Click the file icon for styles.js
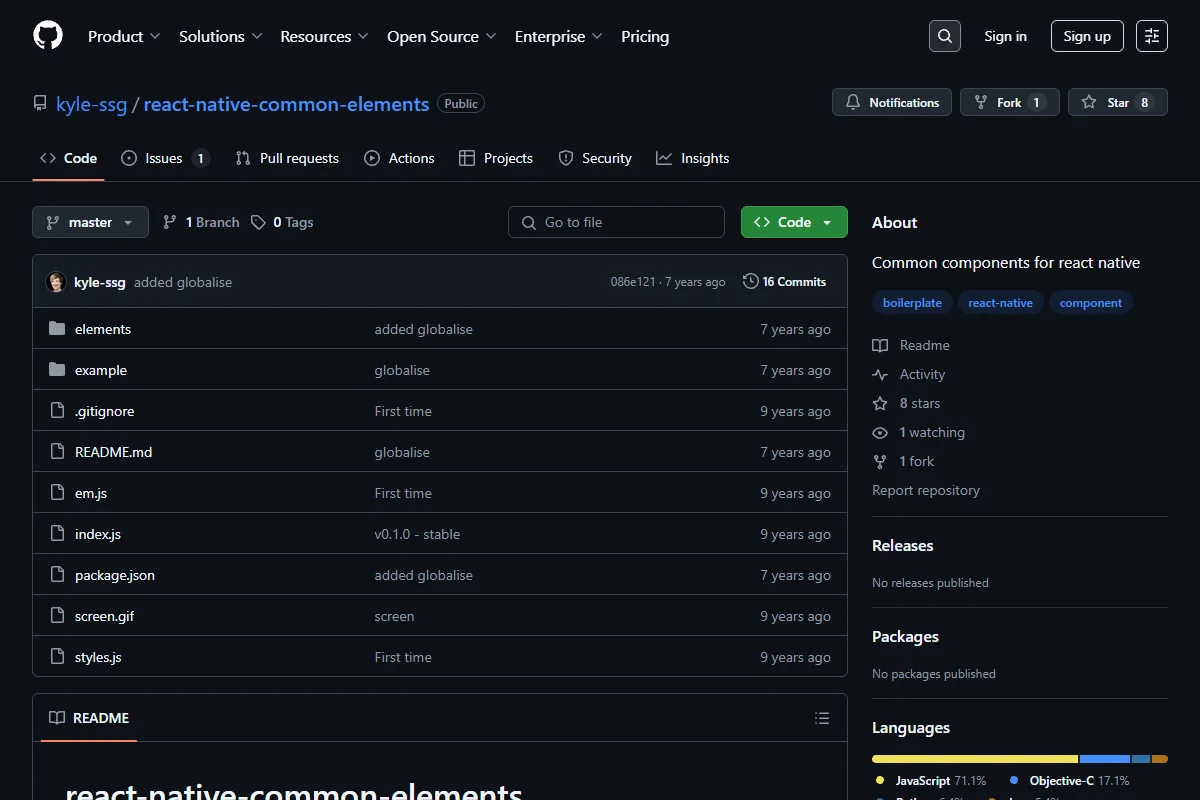This screenshot has width=1200, height=800. (57, 657)
